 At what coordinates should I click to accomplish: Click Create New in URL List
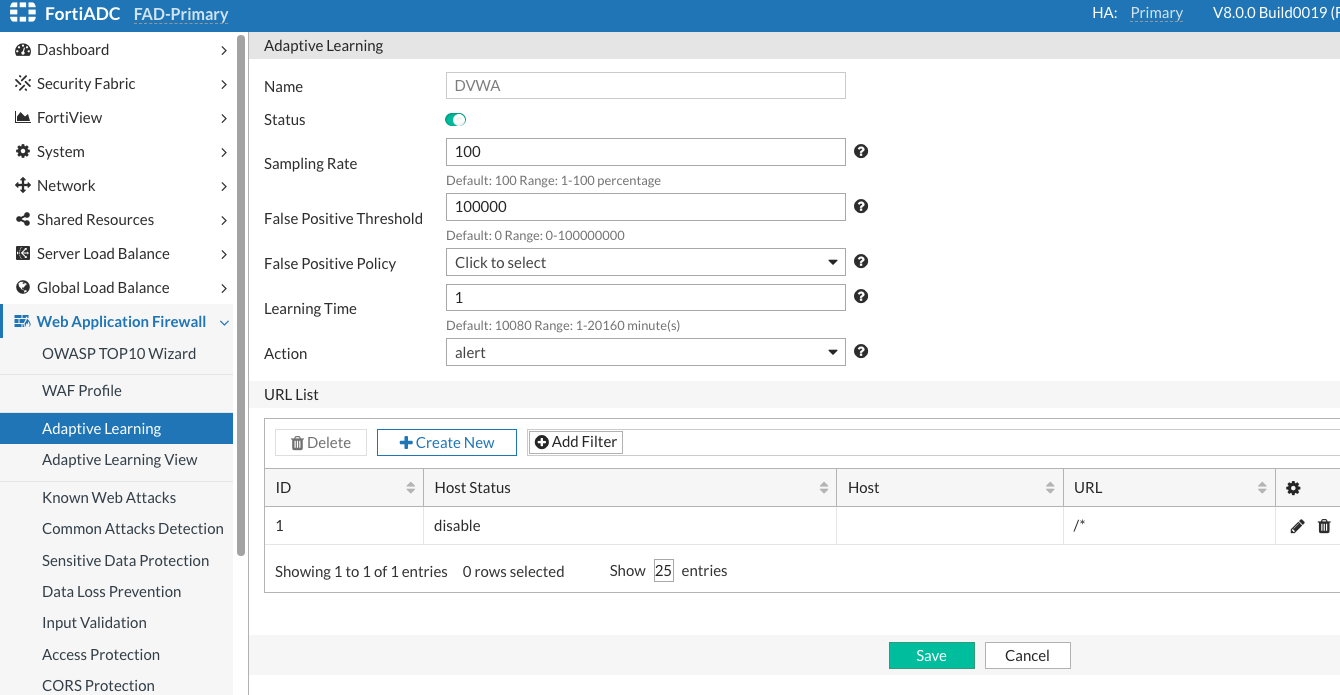click(x=446, y=443)
